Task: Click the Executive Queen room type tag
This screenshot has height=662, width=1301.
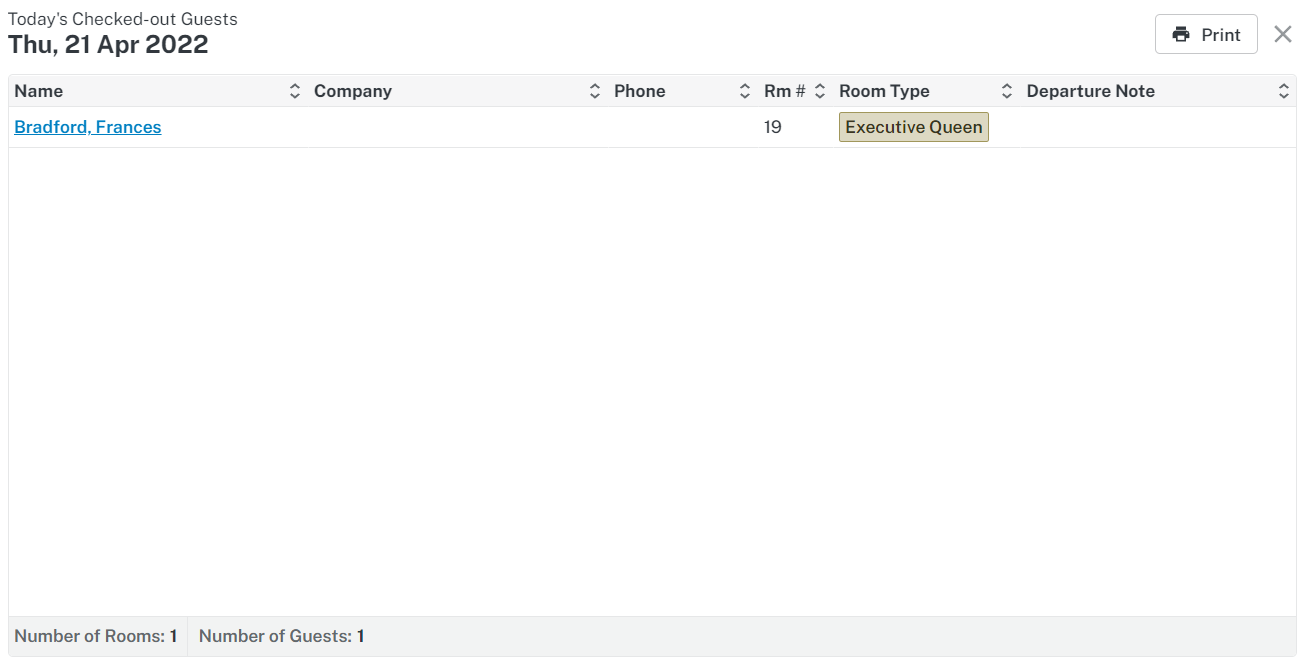Action: point(914,127)
